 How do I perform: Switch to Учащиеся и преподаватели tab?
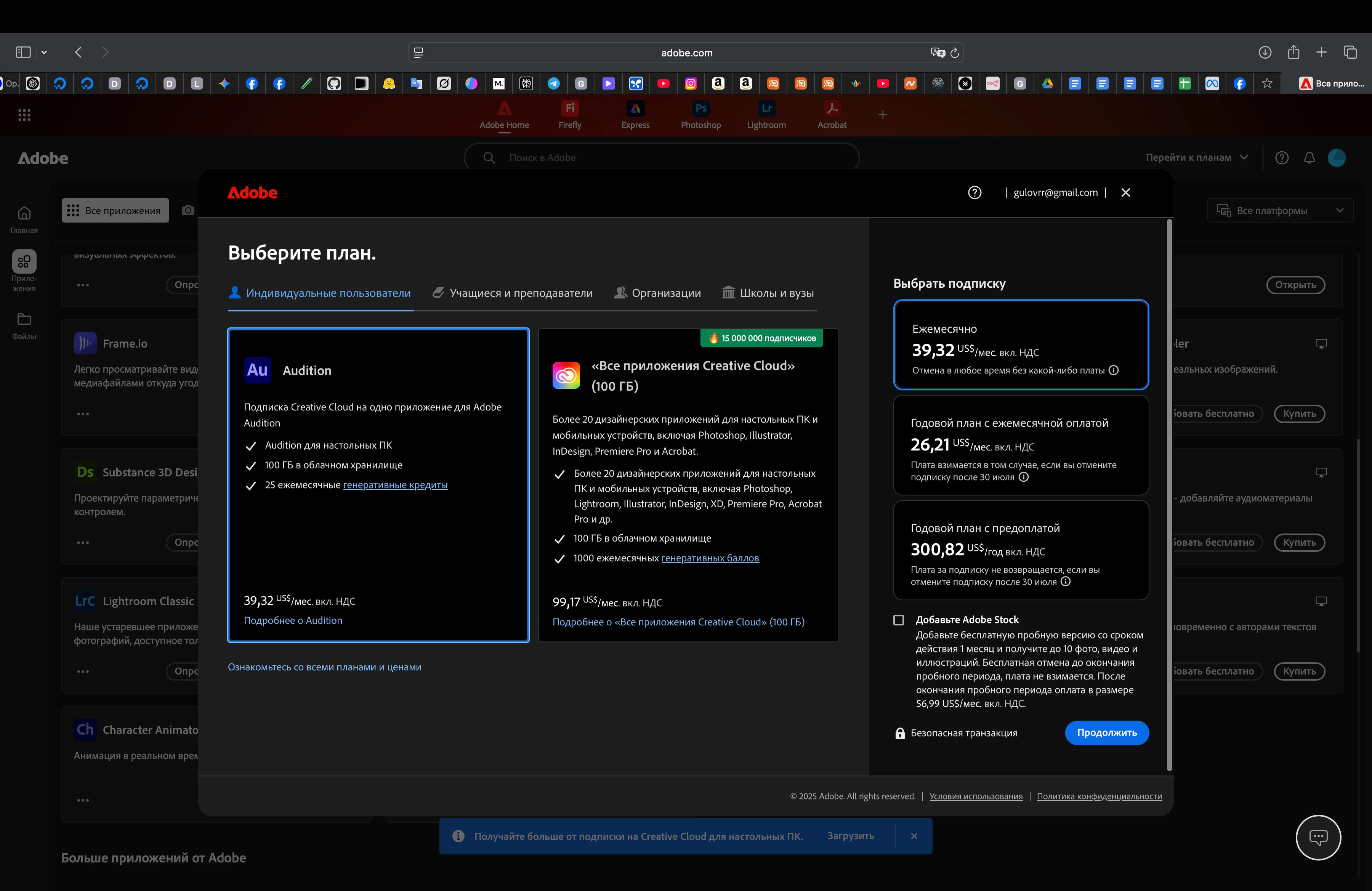[513, 293]
